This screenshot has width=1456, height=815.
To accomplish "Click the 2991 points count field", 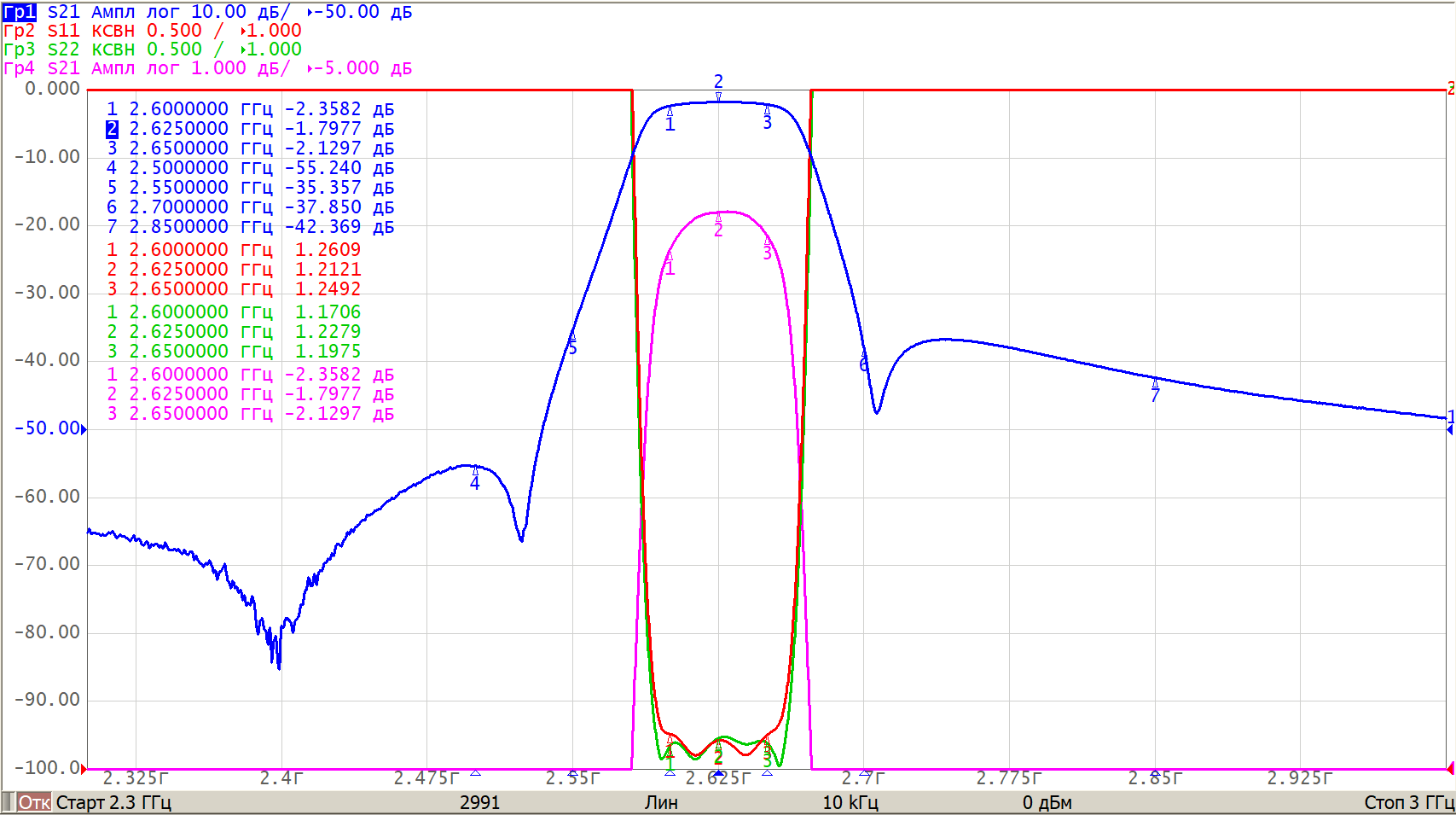I will 479,802.
